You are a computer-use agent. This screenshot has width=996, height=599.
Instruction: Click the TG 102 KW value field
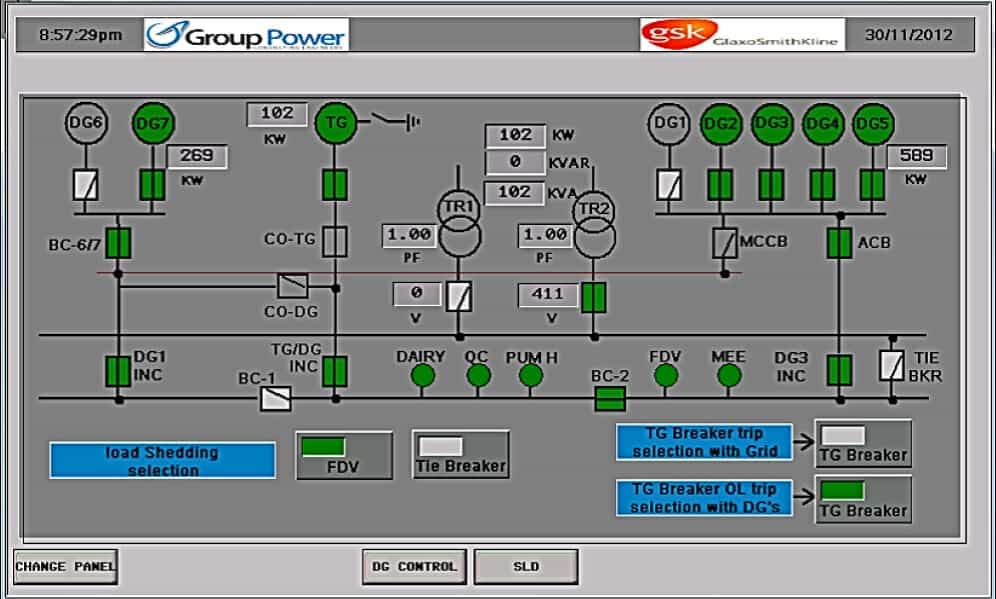[277, 114]
